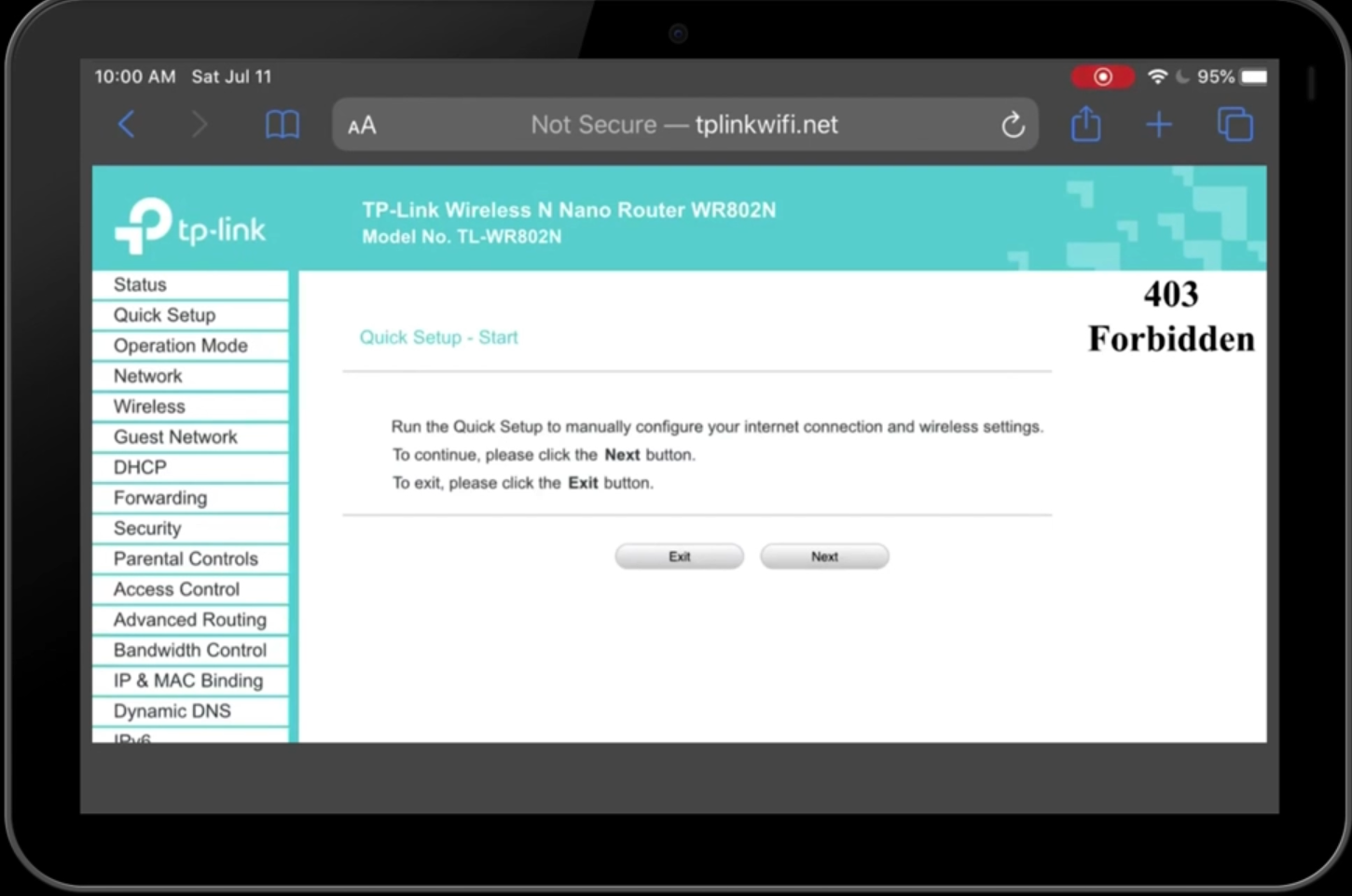Click the Exit button
1352x896 pixels.
[x=679, y=557]
